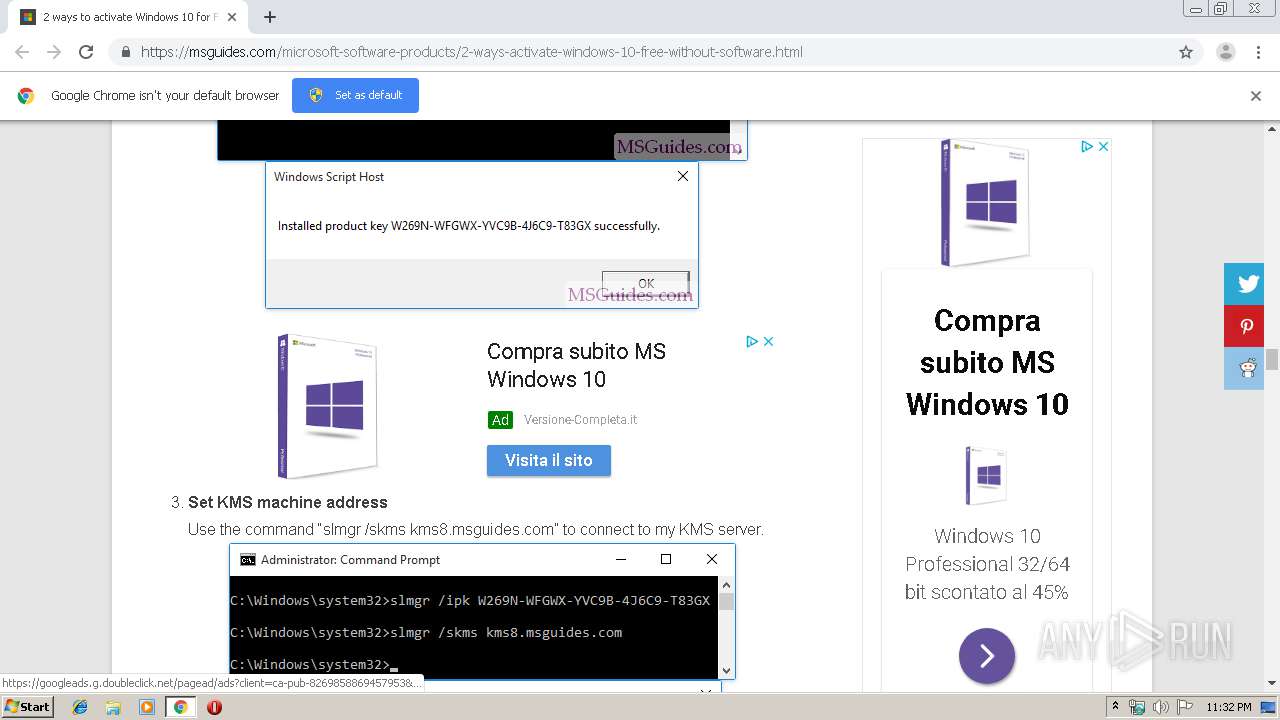Open File Explorer from taskbar

pyautogui.click(x=113, y=707)
